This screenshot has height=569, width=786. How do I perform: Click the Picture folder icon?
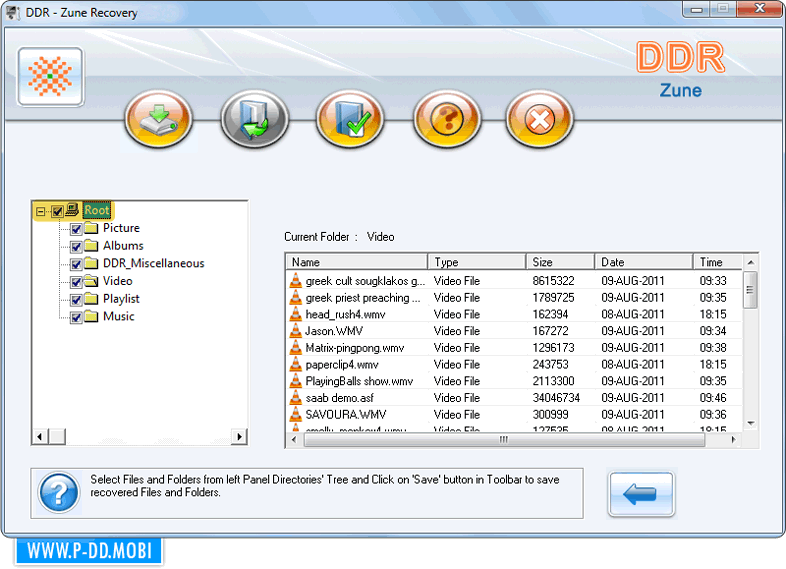point(91,228)
